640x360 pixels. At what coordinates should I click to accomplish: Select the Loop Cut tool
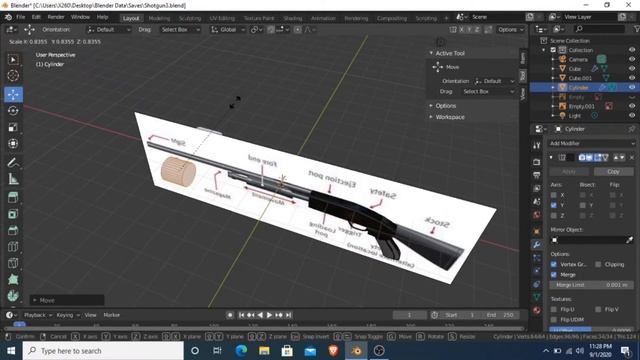point(13,247)
